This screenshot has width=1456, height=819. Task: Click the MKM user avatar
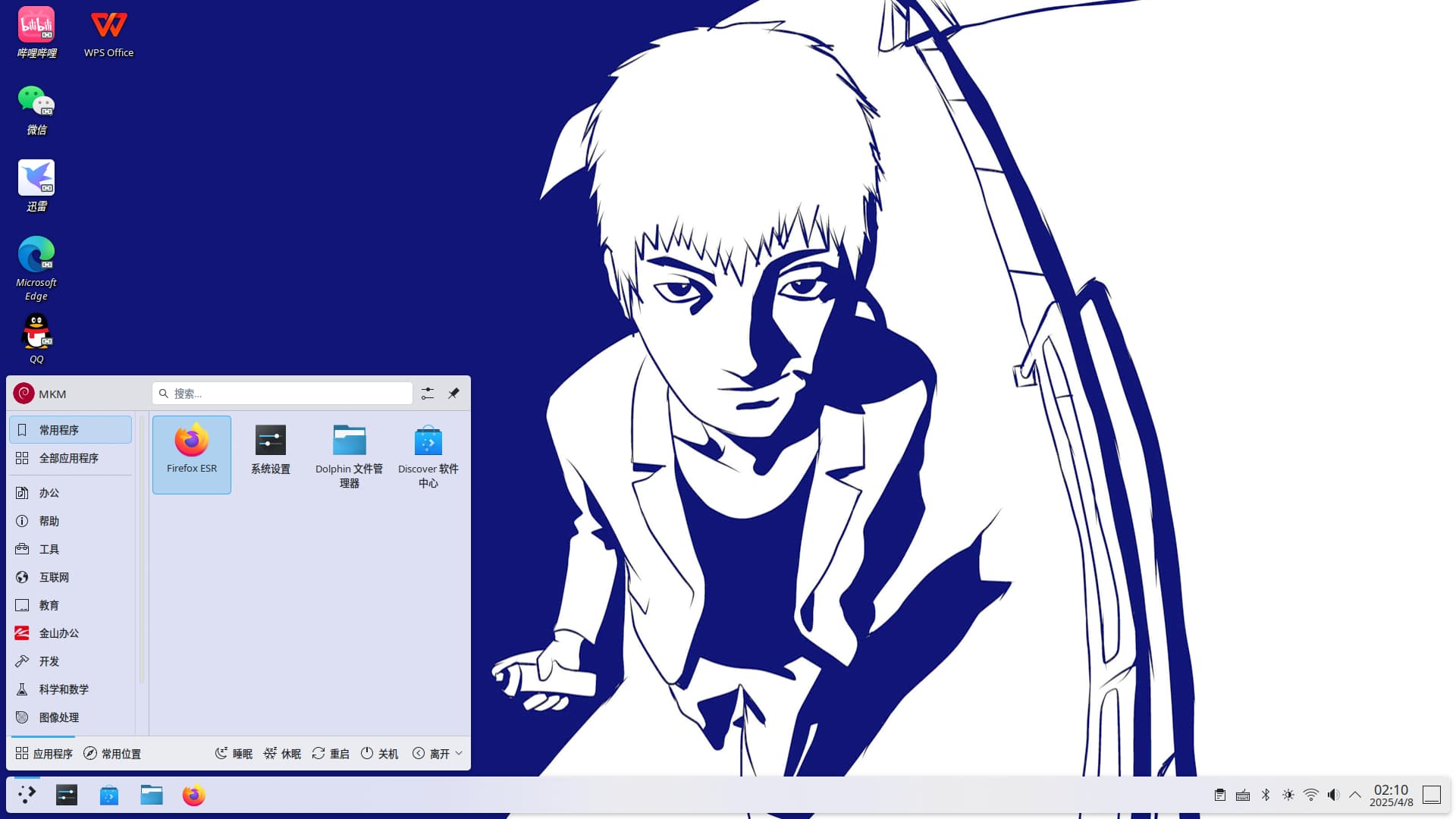pyautogui.click(x=24, y=394)
